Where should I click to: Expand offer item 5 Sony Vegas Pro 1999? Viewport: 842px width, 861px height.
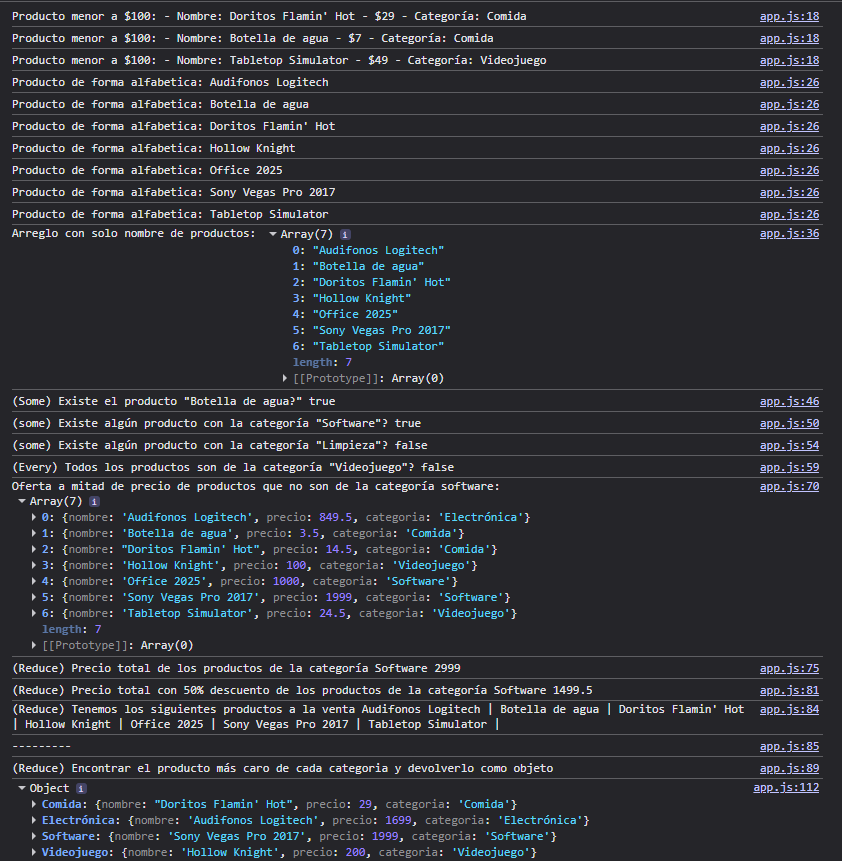pos(34,597)
